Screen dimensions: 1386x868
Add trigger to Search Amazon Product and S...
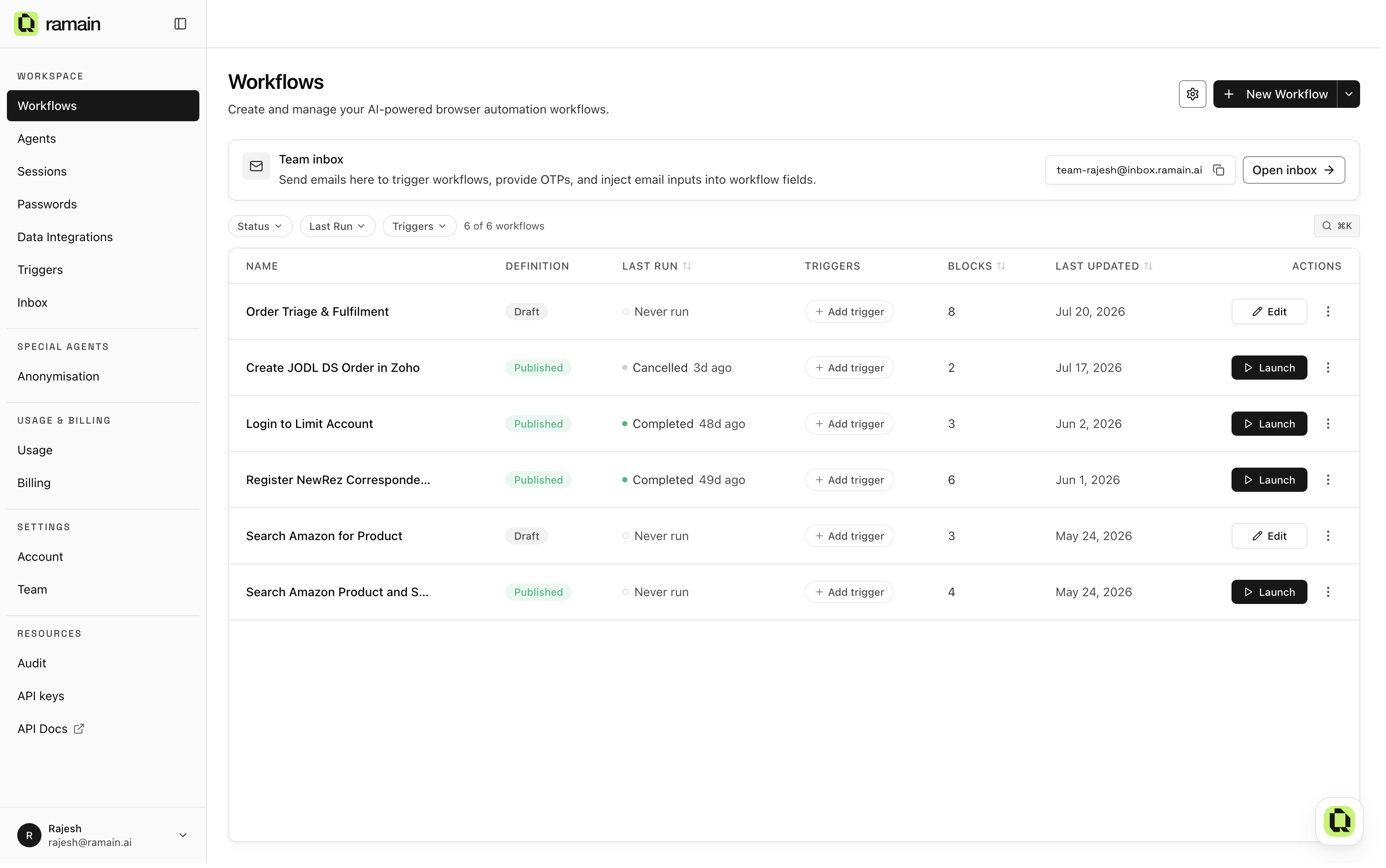pyautogui.click(x=849, y=592)
